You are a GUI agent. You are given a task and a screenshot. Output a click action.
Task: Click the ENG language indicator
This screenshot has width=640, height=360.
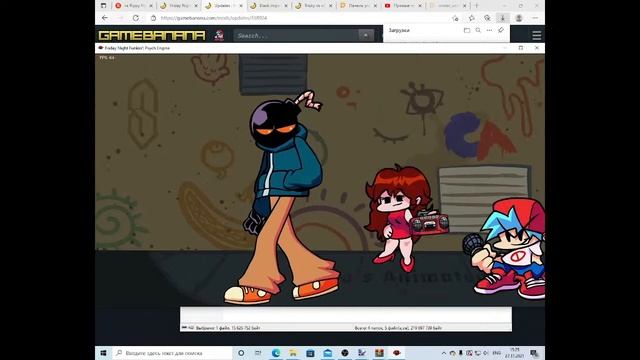pos(497,353)
